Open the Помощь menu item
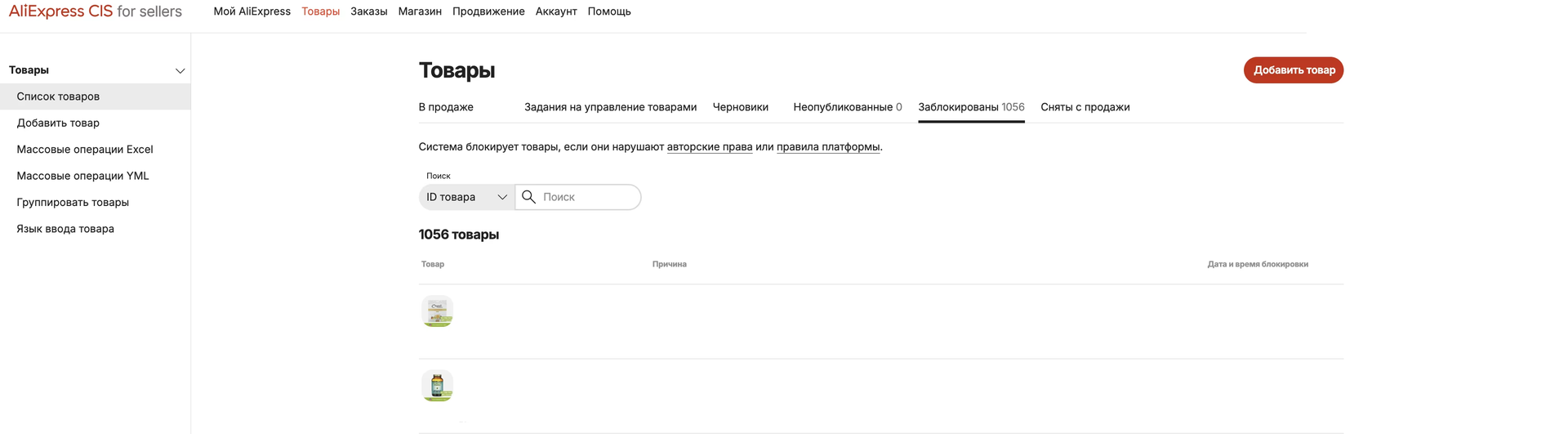This screenshot has width=1568, height=434. pos(608,11)
